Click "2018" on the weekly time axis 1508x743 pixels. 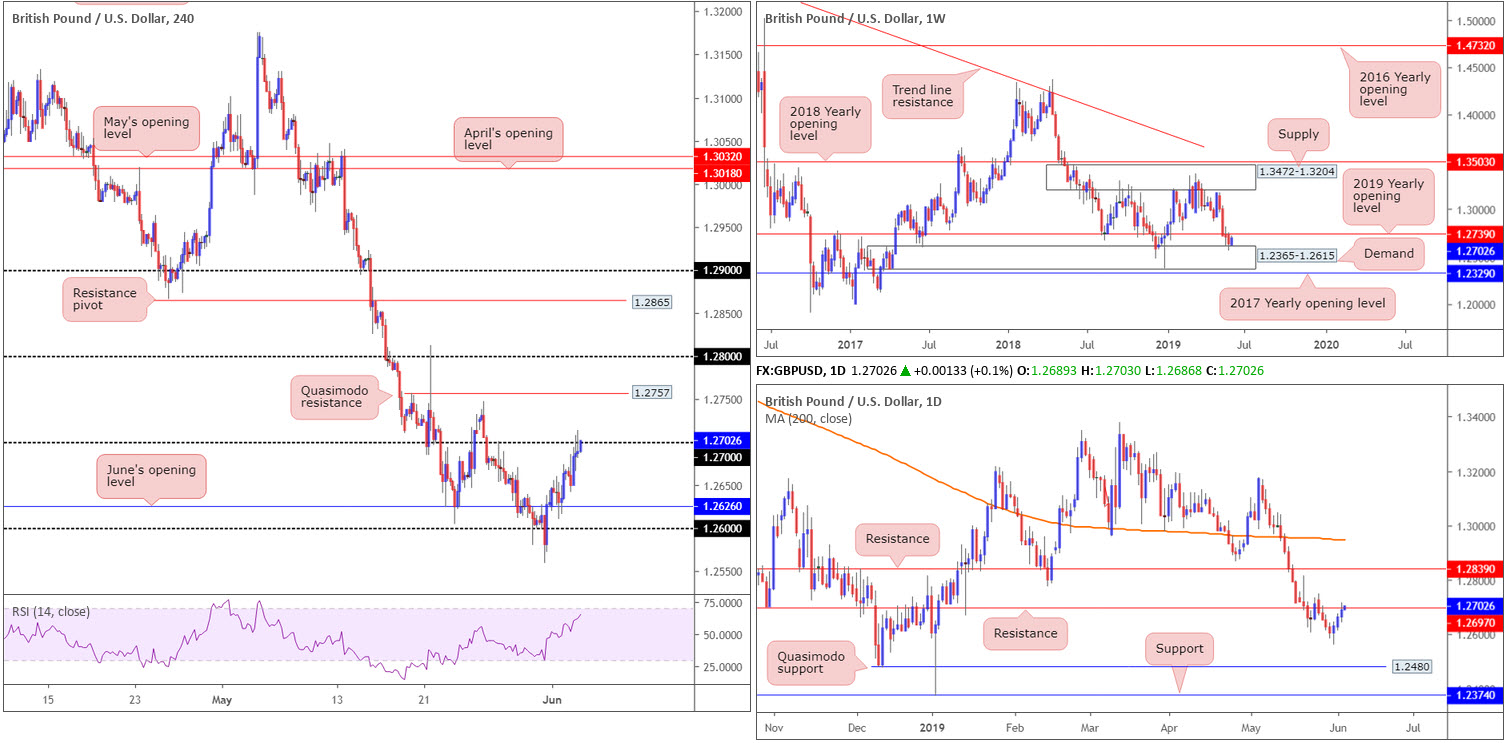pos(1007,345)
